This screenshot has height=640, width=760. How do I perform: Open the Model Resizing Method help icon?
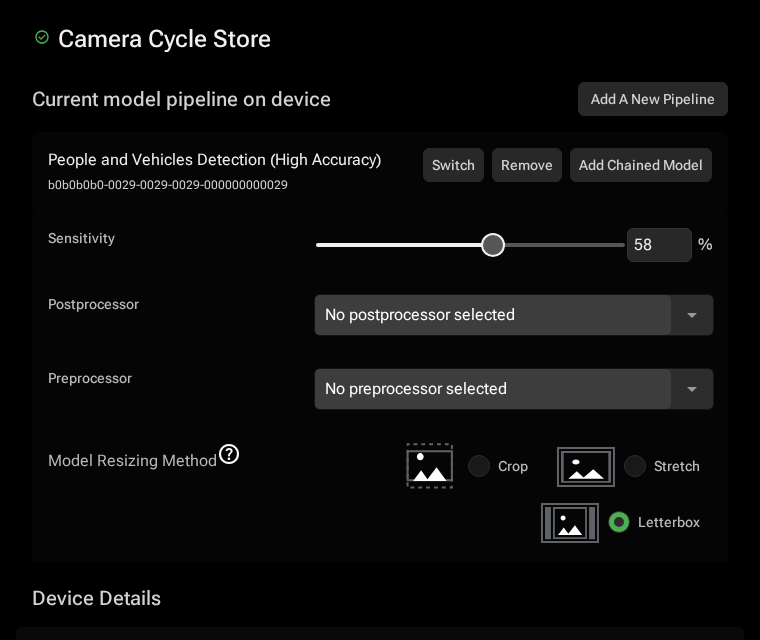229,454
